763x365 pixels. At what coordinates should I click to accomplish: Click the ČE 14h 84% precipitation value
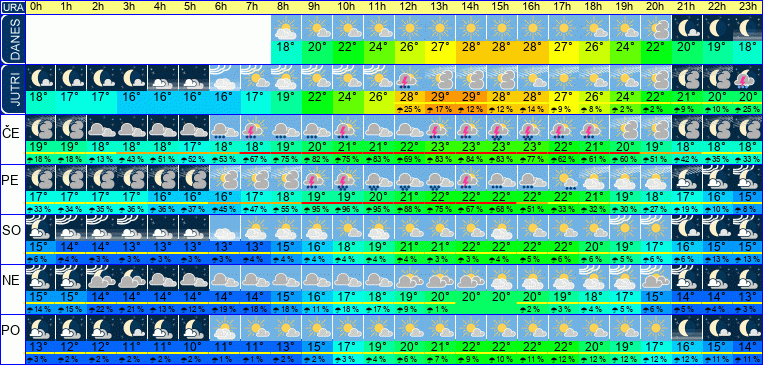coord(471,159)
